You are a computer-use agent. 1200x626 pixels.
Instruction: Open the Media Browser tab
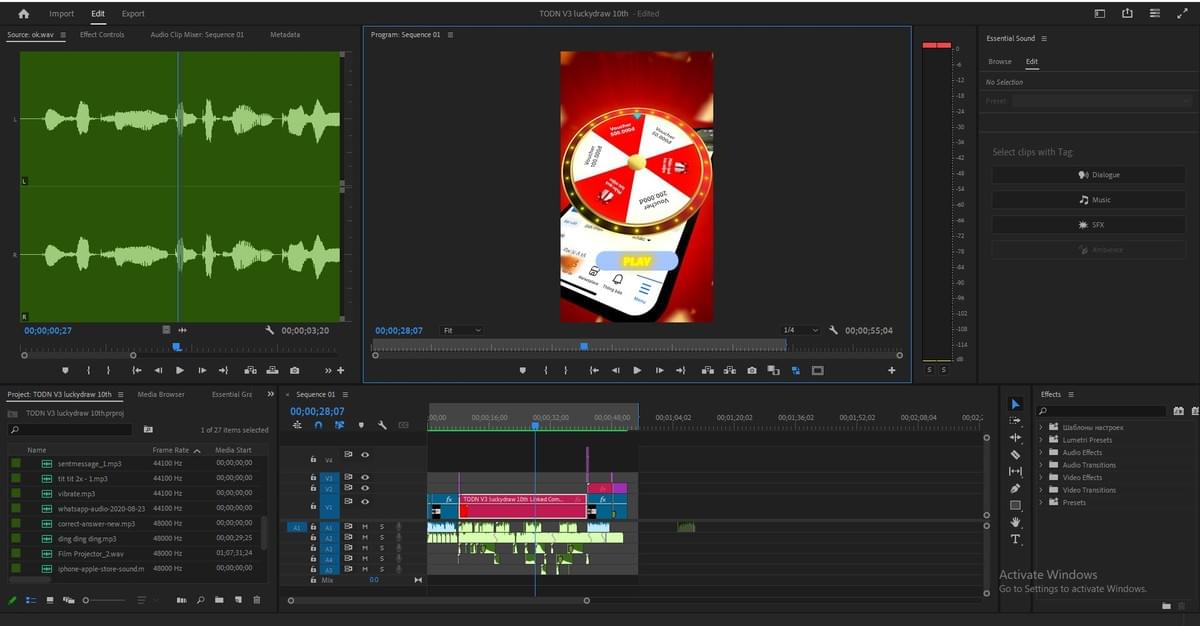161,394
